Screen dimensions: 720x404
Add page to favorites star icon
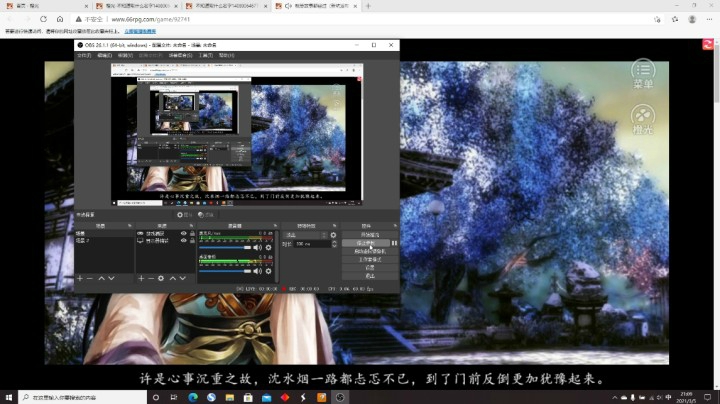pyautogui.click(x=657, y=19)
